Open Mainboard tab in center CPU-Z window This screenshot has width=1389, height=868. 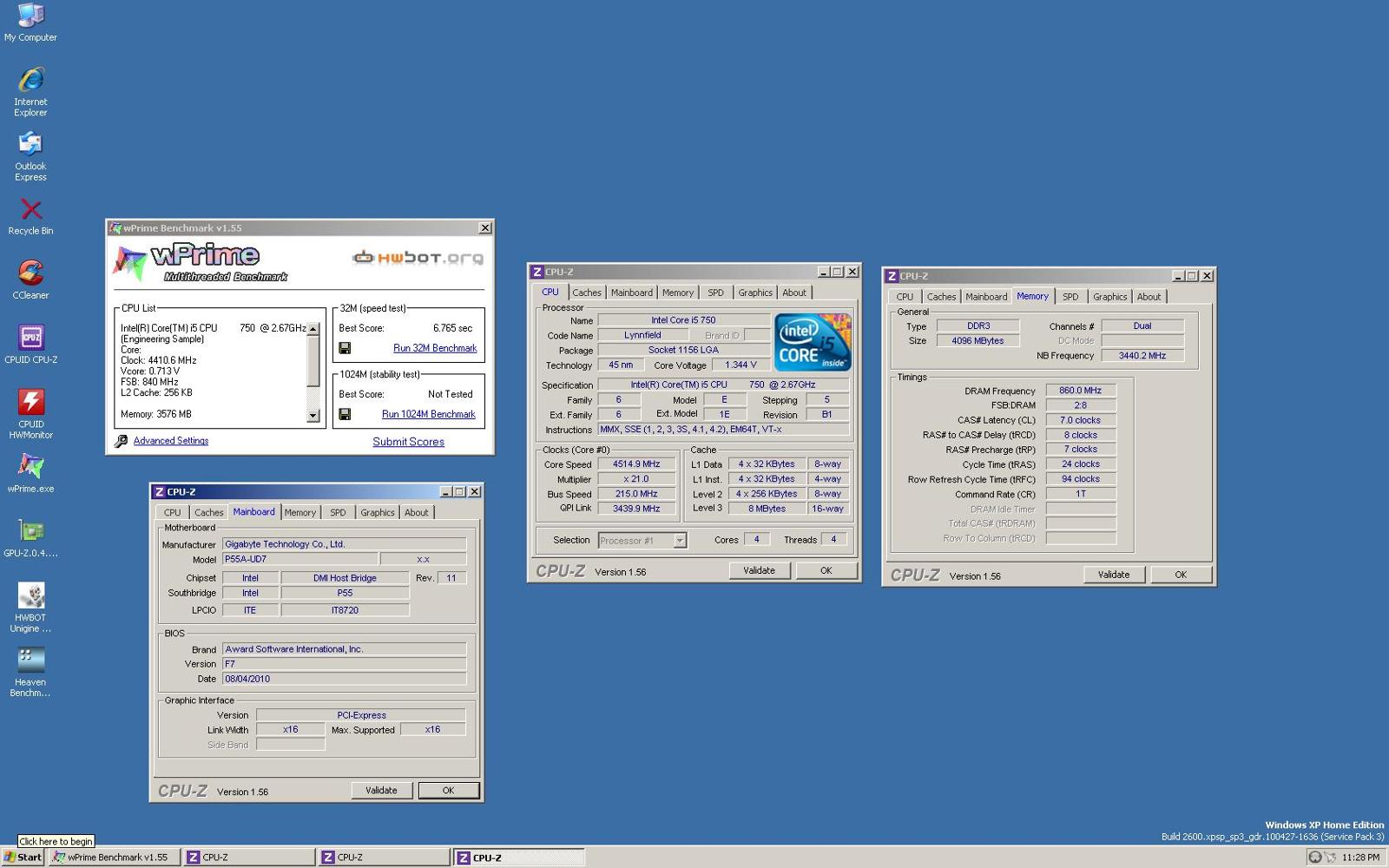632,293
